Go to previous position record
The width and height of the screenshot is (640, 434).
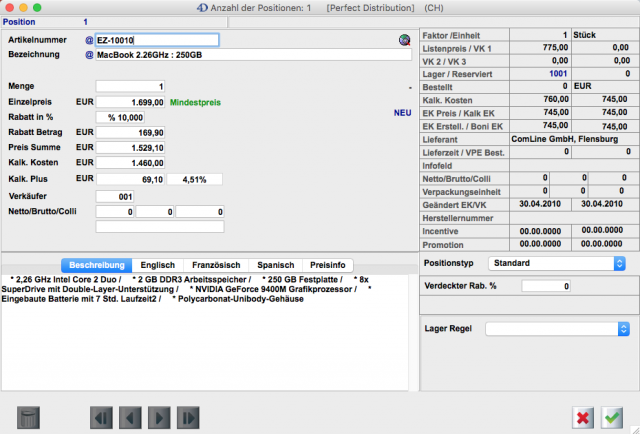[x=130, y=415]
